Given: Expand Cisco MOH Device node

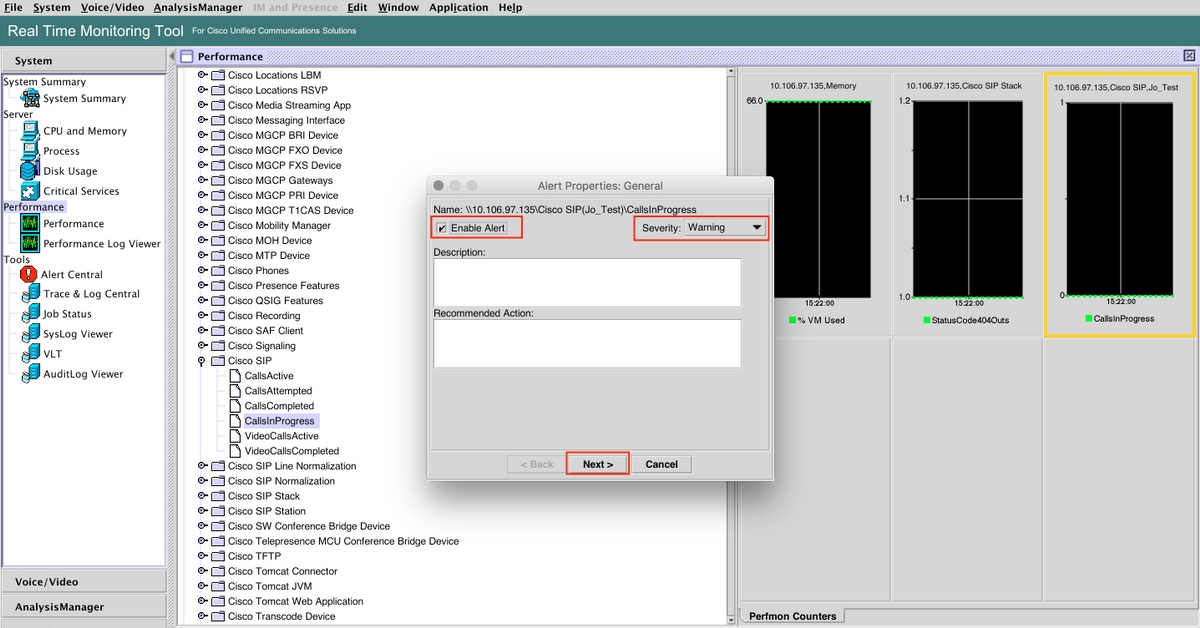Looking at the screenshot, I should [202, 240].
